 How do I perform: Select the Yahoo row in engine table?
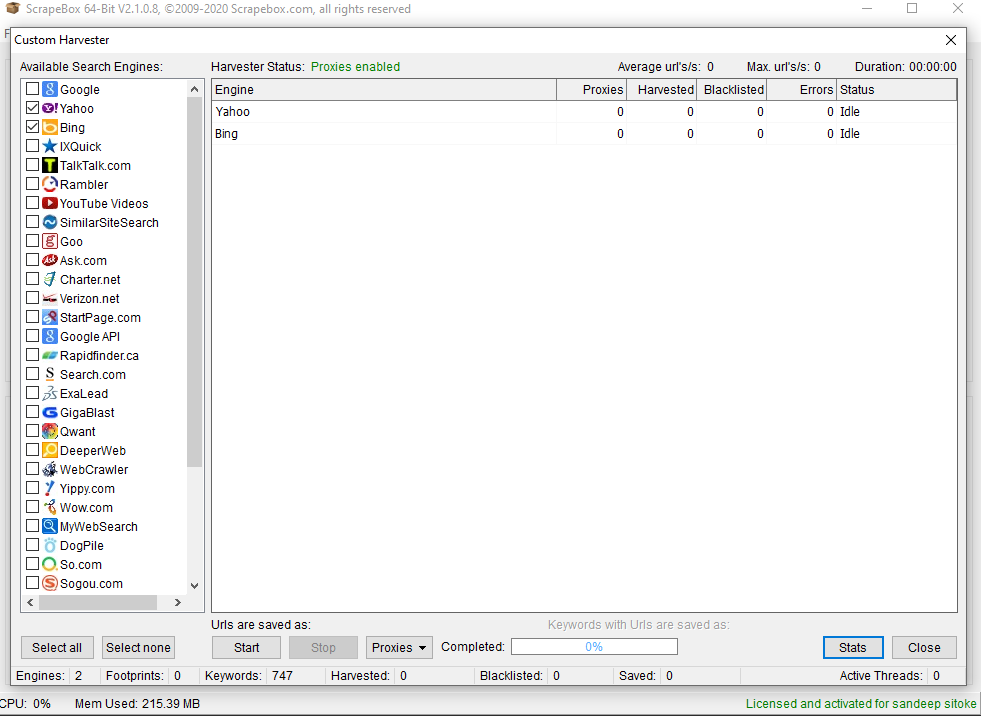click(x=584, y=112)
